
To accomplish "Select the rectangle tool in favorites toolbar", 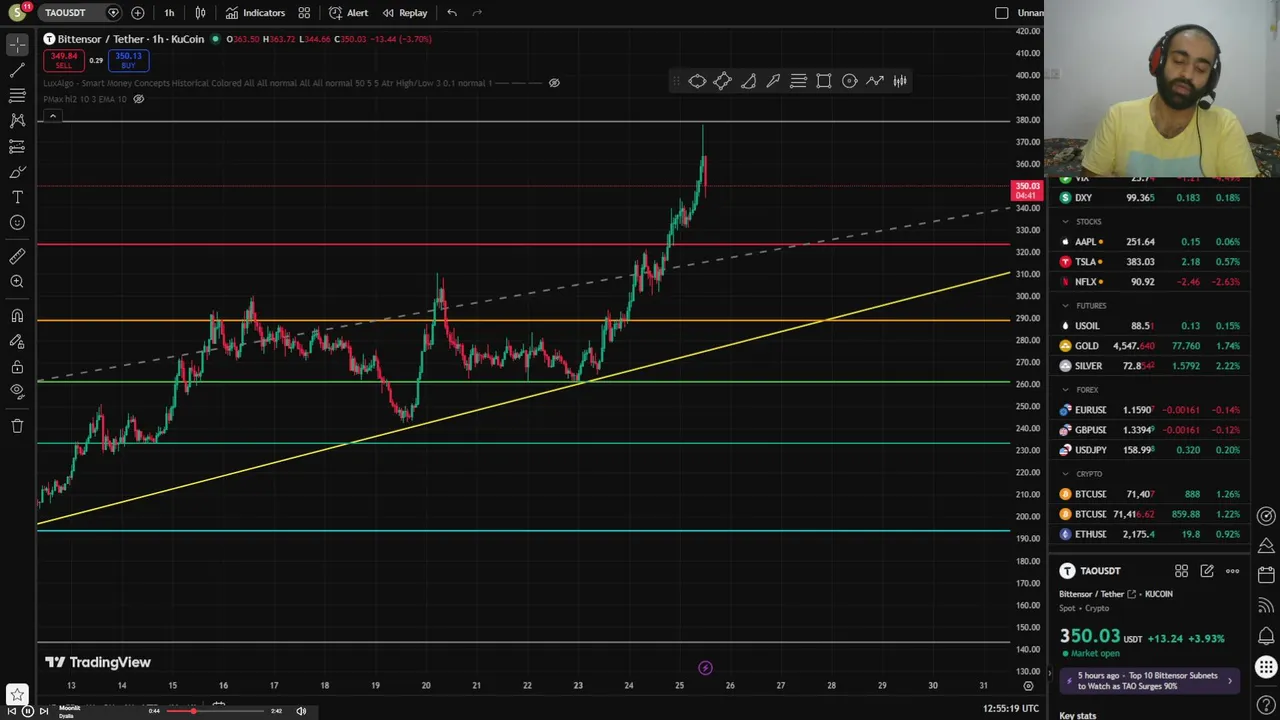I will 824,81.
